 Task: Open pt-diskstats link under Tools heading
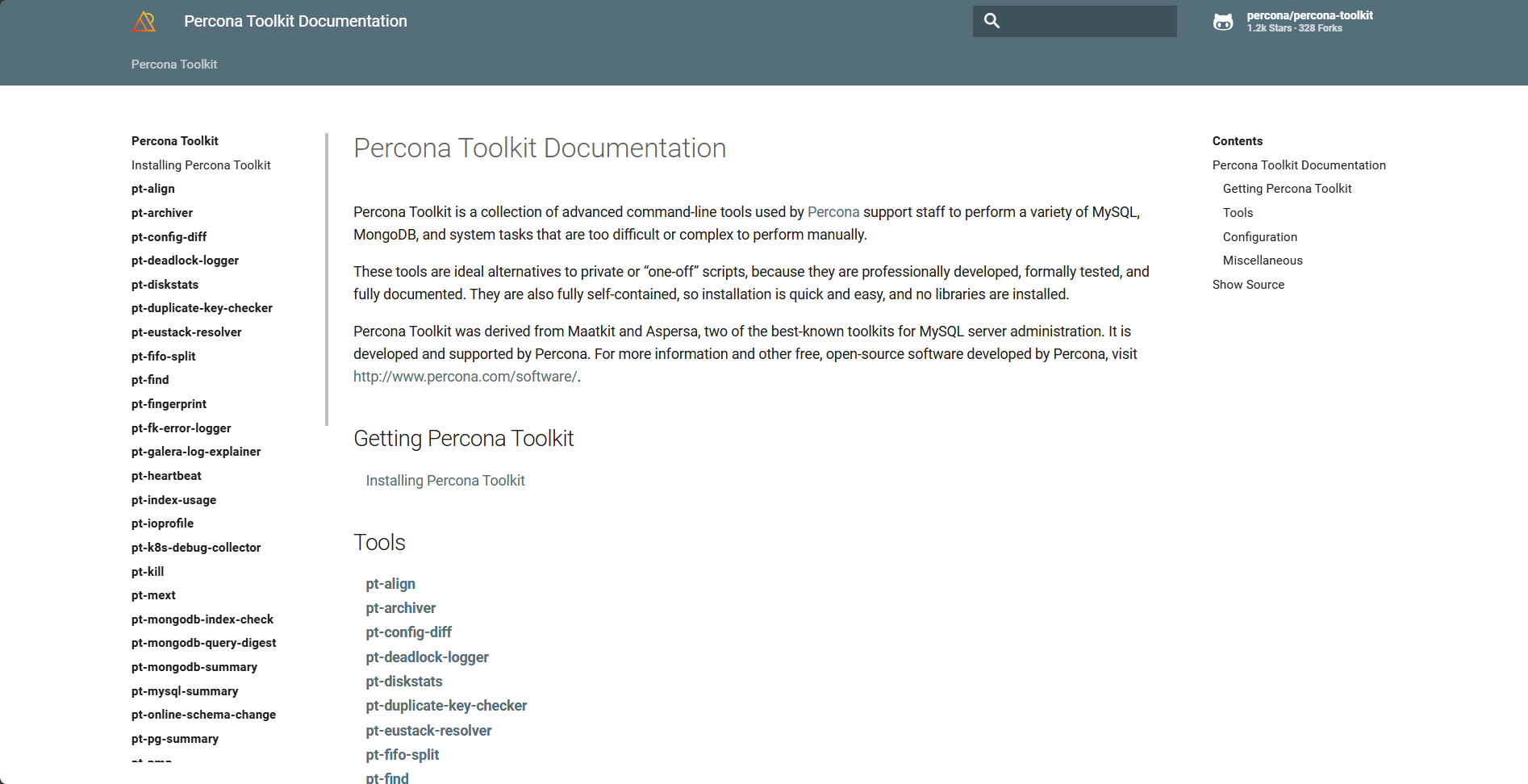click(403, 682)
